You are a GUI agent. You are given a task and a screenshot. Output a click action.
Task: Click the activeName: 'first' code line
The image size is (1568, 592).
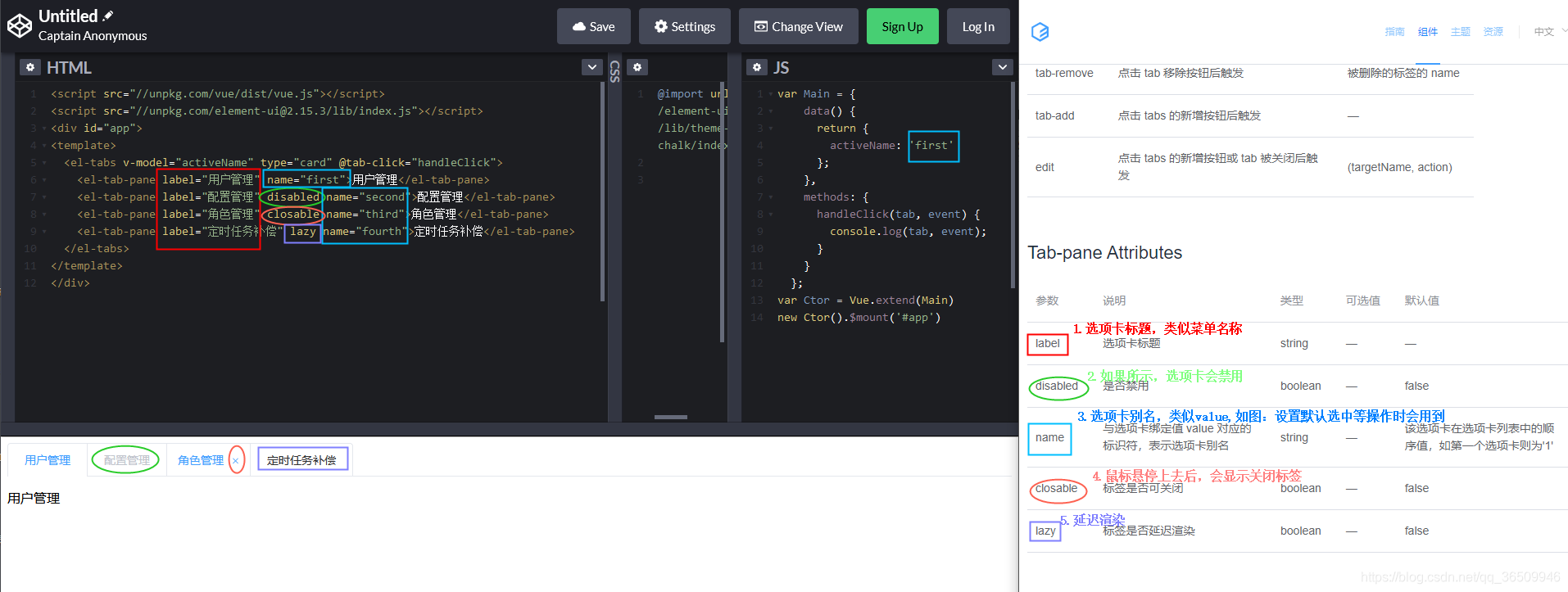point(891,146)
